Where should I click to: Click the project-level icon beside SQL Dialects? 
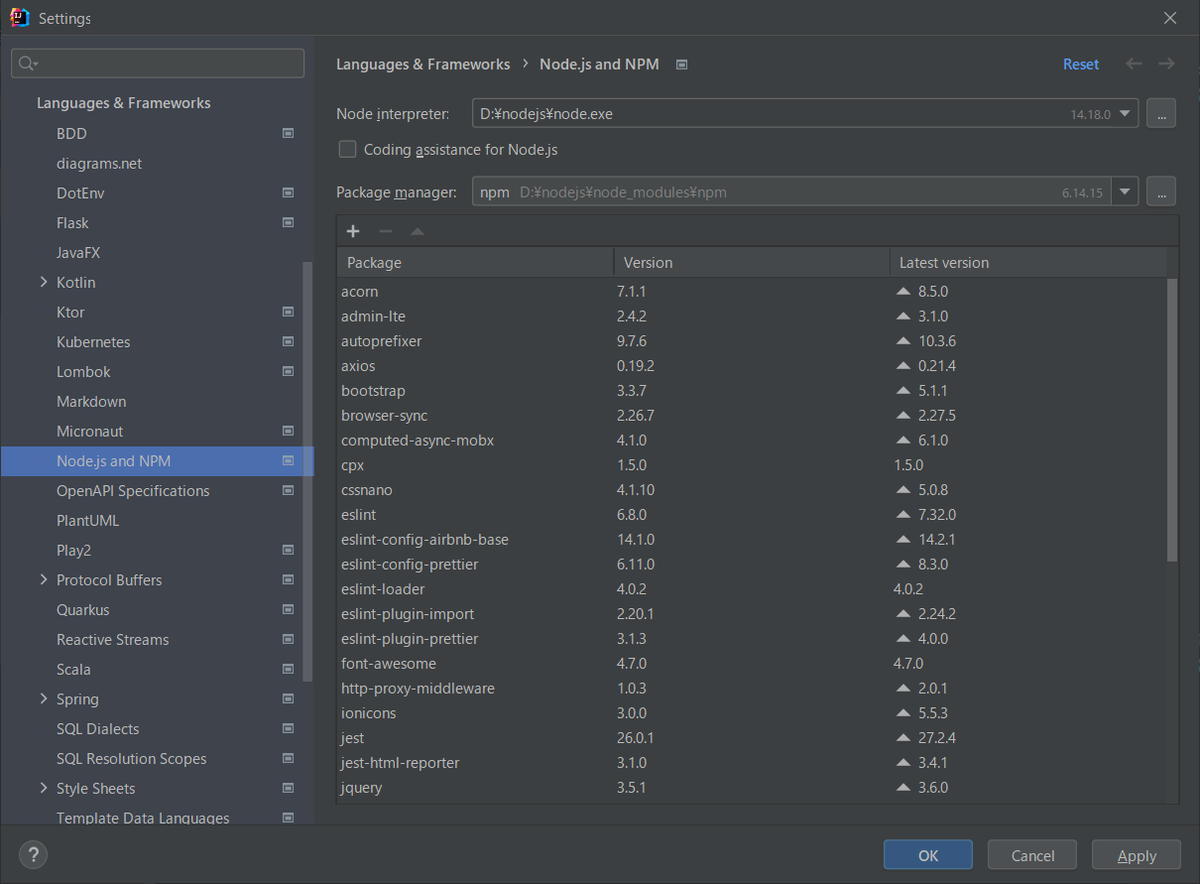click(x=288, y=729)
